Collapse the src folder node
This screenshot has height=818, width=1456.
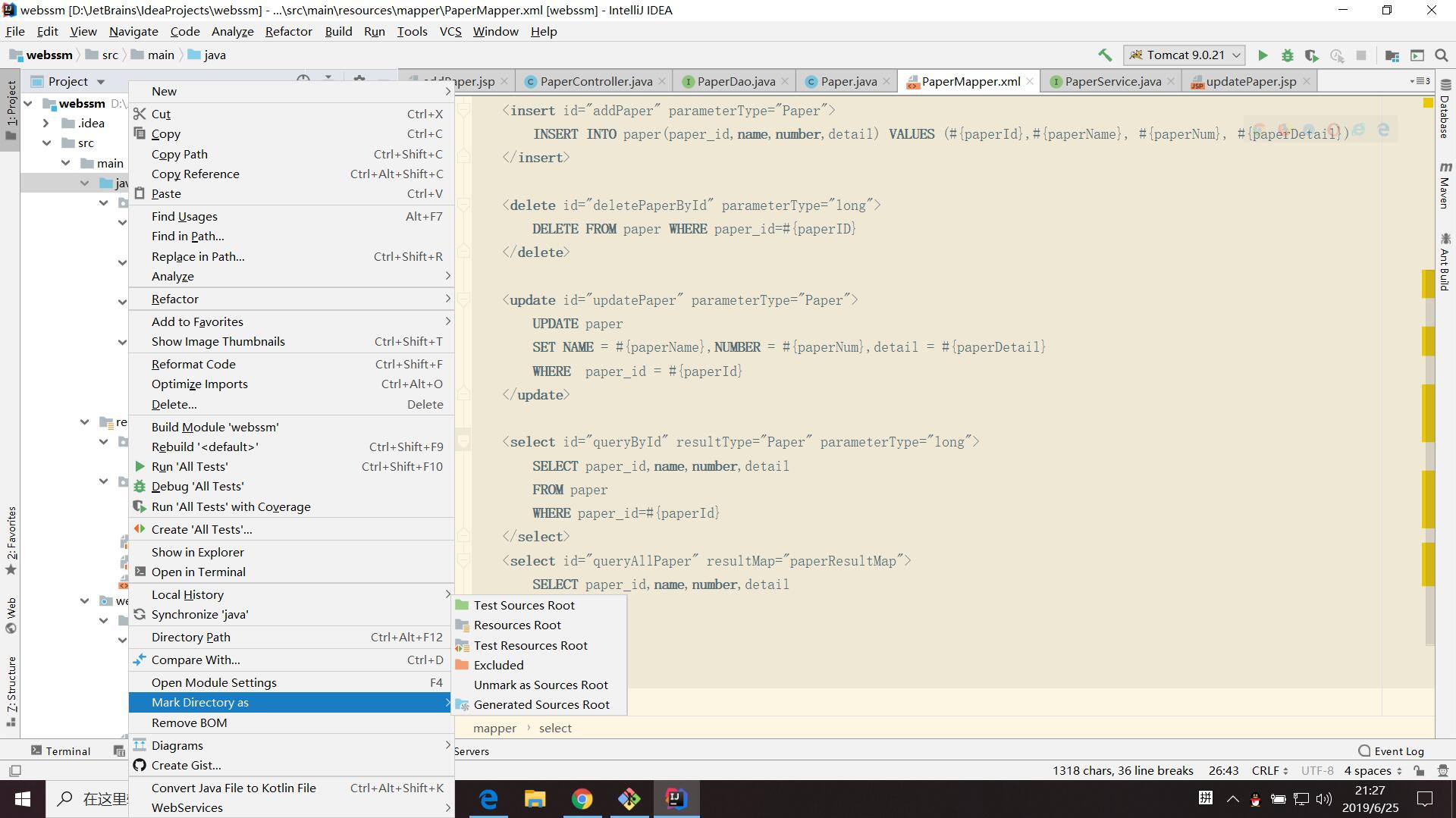46,143
